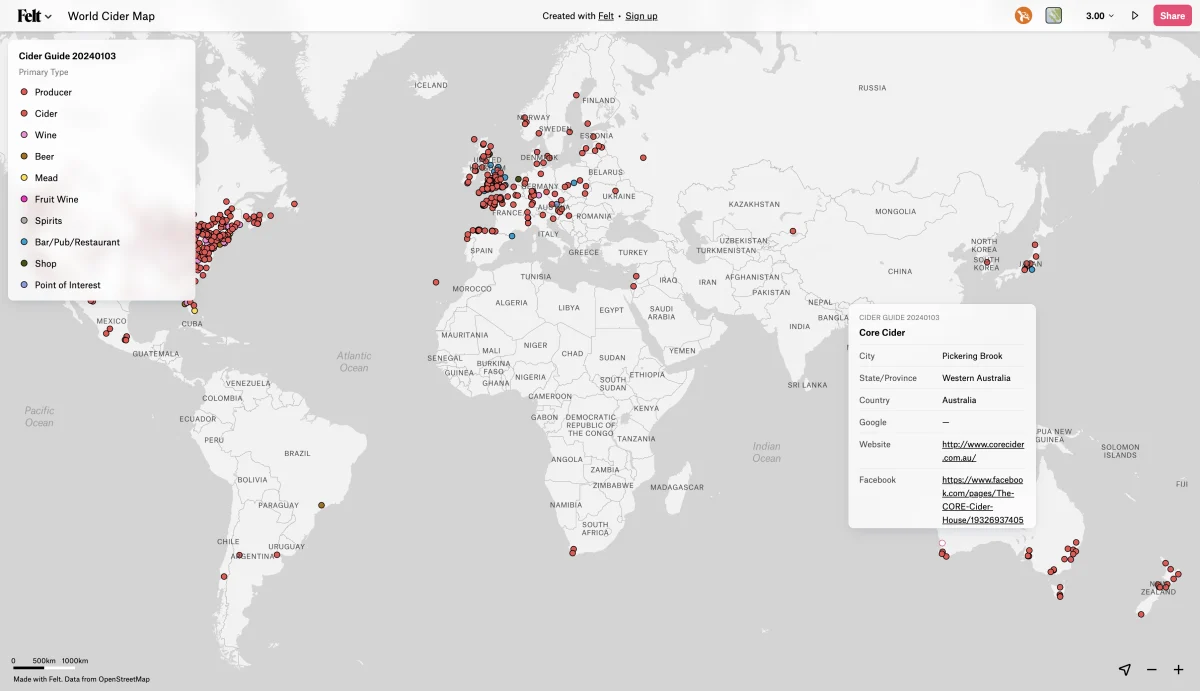Click the brown Beer marker in Brazil

pyautogui.click(x=321, y=505)
